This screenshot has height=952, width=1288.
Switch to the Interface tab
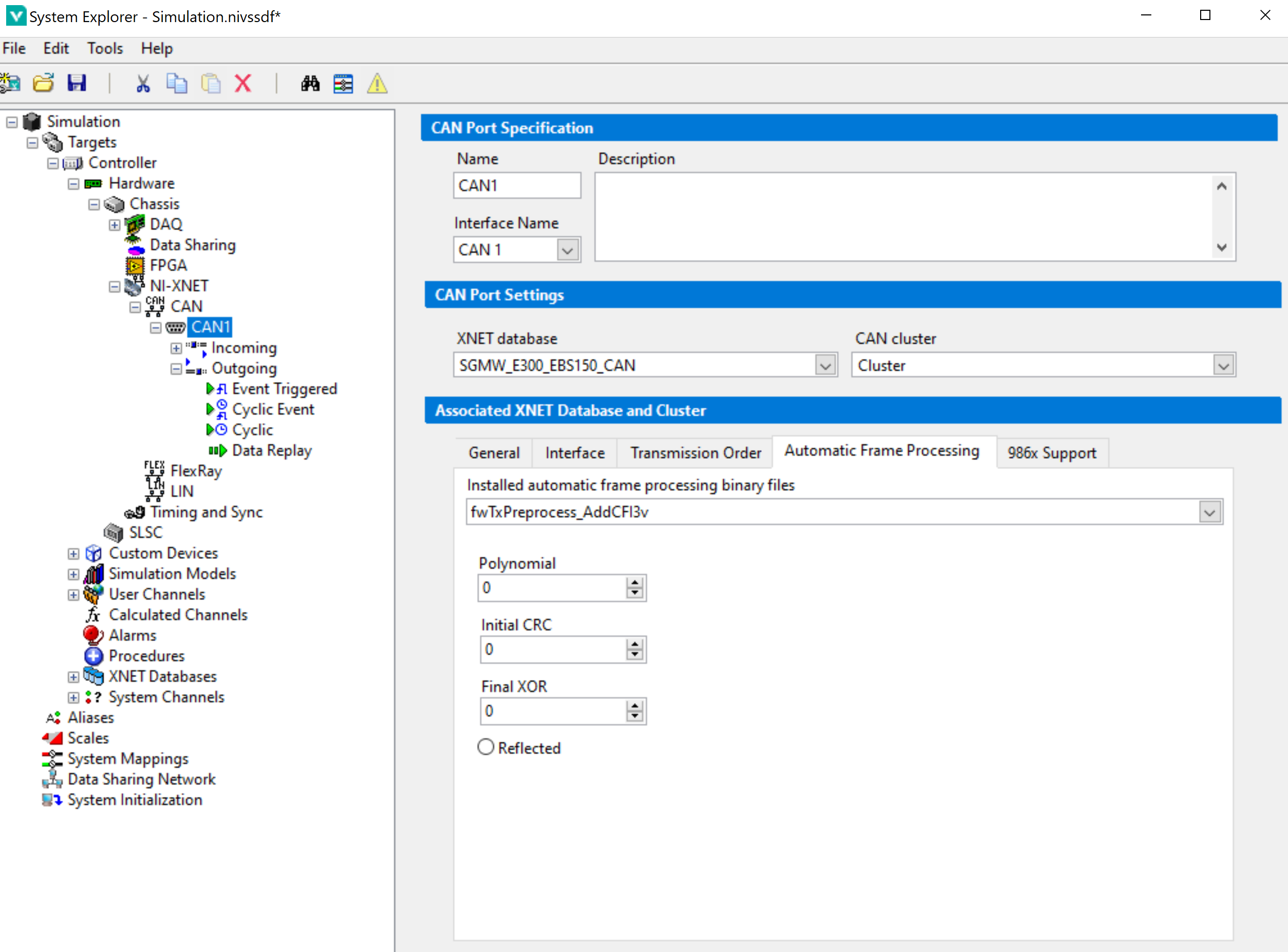point(574,452)
